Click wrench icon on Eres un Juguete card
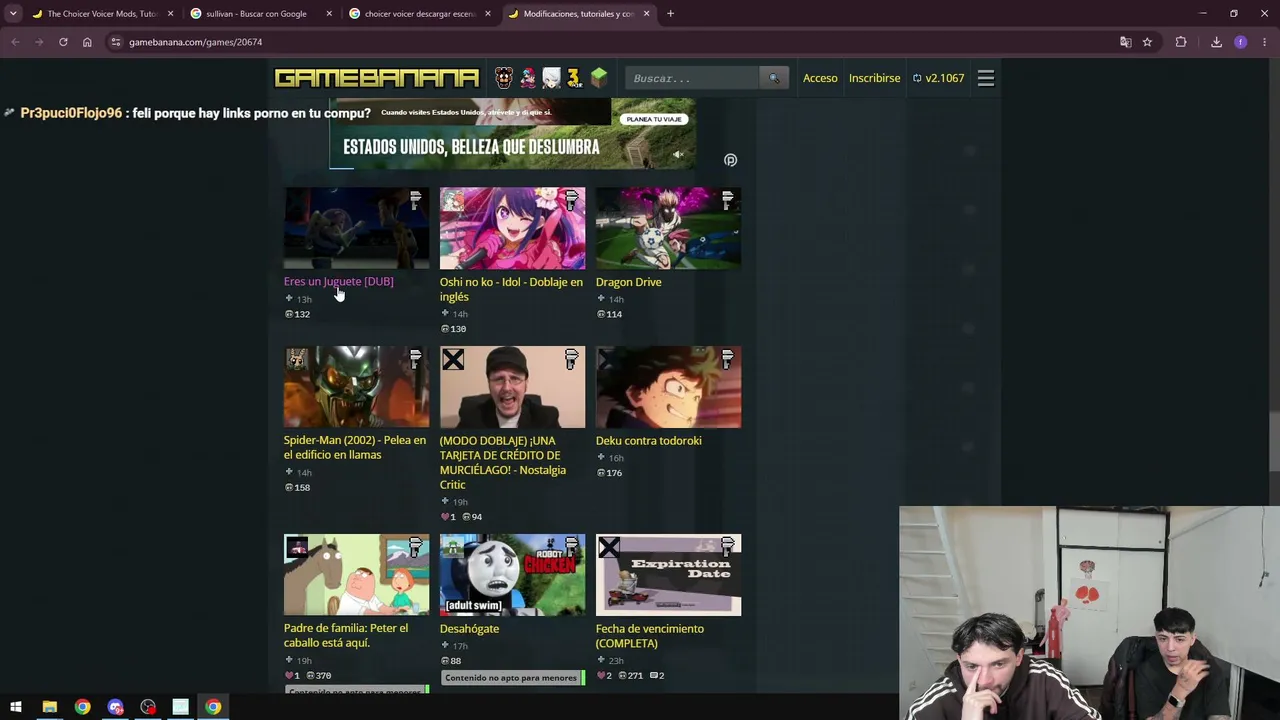1280x720 pixels. tap(416, 200)
